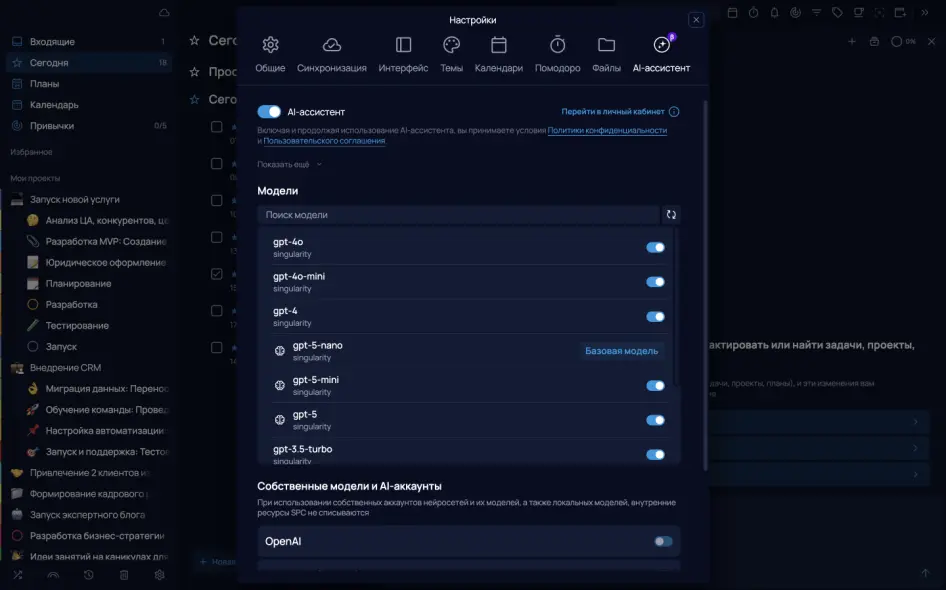This screenshot has height=590, width=946.
Task: Click the shuffle icon in bottom sidebar
Action: pos(17,575)
